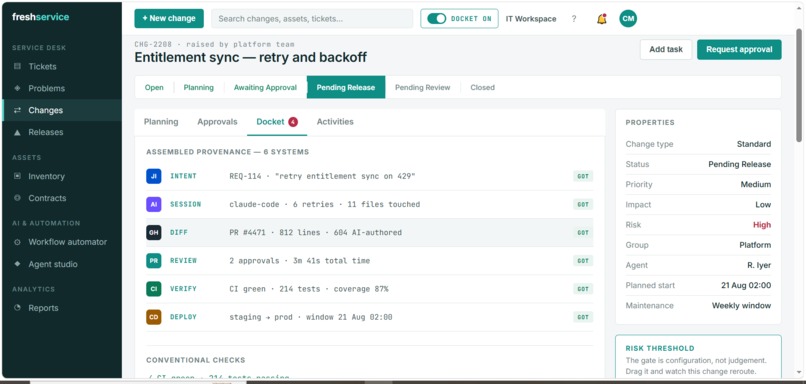This screenshot has width=806, height=384.
Task: Click the page vertical scrollbar
Action: coord(798,85)
